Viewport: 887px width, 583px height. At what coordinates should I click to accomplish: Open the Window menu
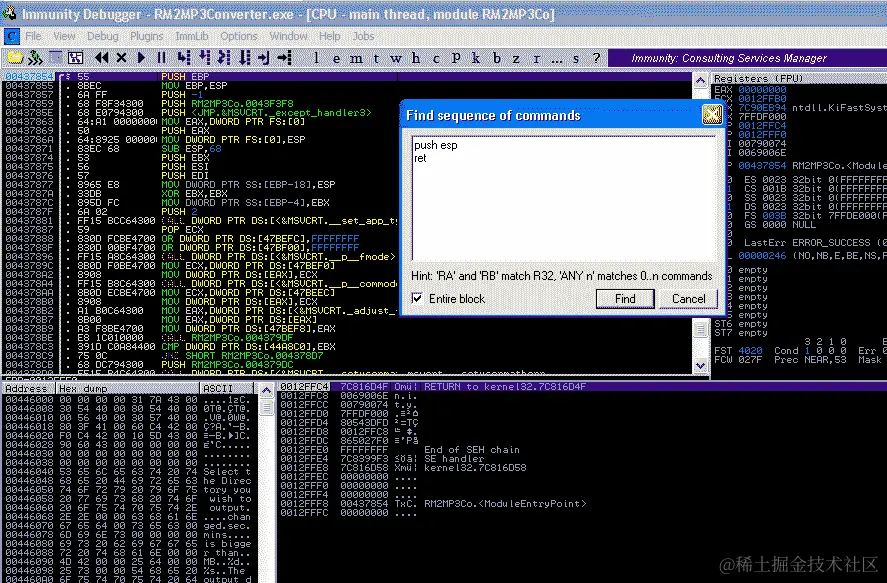click(x=289, y=36)
